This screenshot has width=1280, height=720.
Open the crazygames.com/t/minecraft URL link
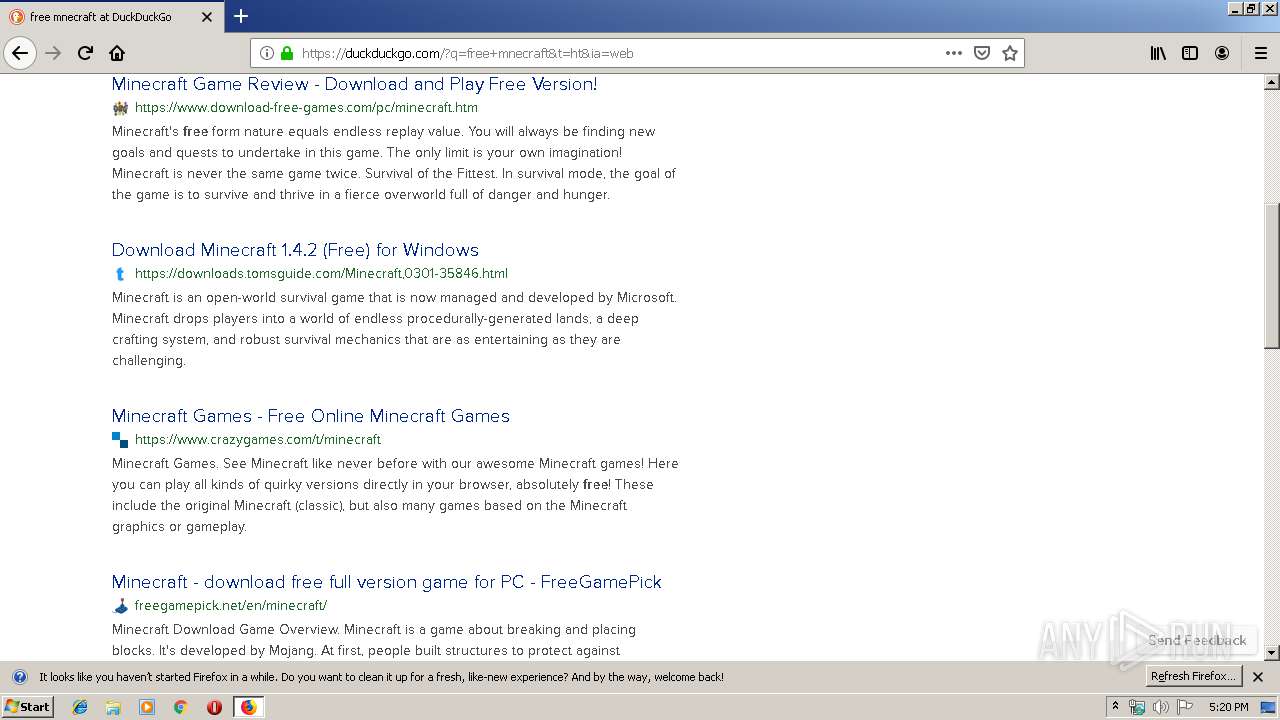[258, 439]
